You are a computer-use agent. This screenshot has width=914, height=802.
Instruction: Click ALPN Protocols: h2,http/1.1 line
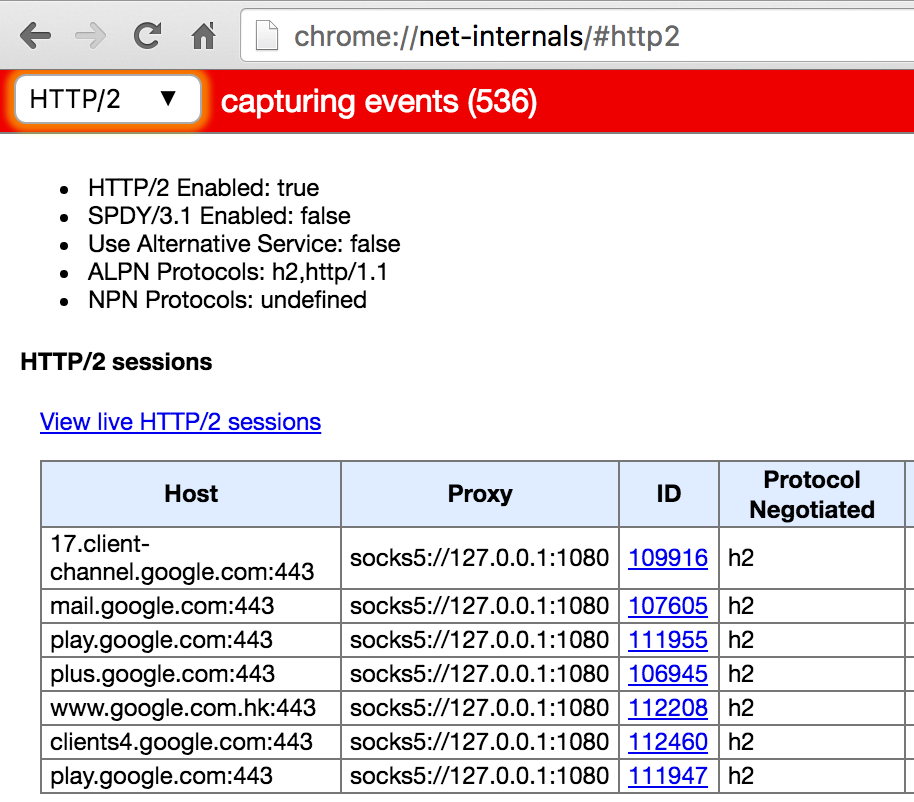click(x=238, y=272)
